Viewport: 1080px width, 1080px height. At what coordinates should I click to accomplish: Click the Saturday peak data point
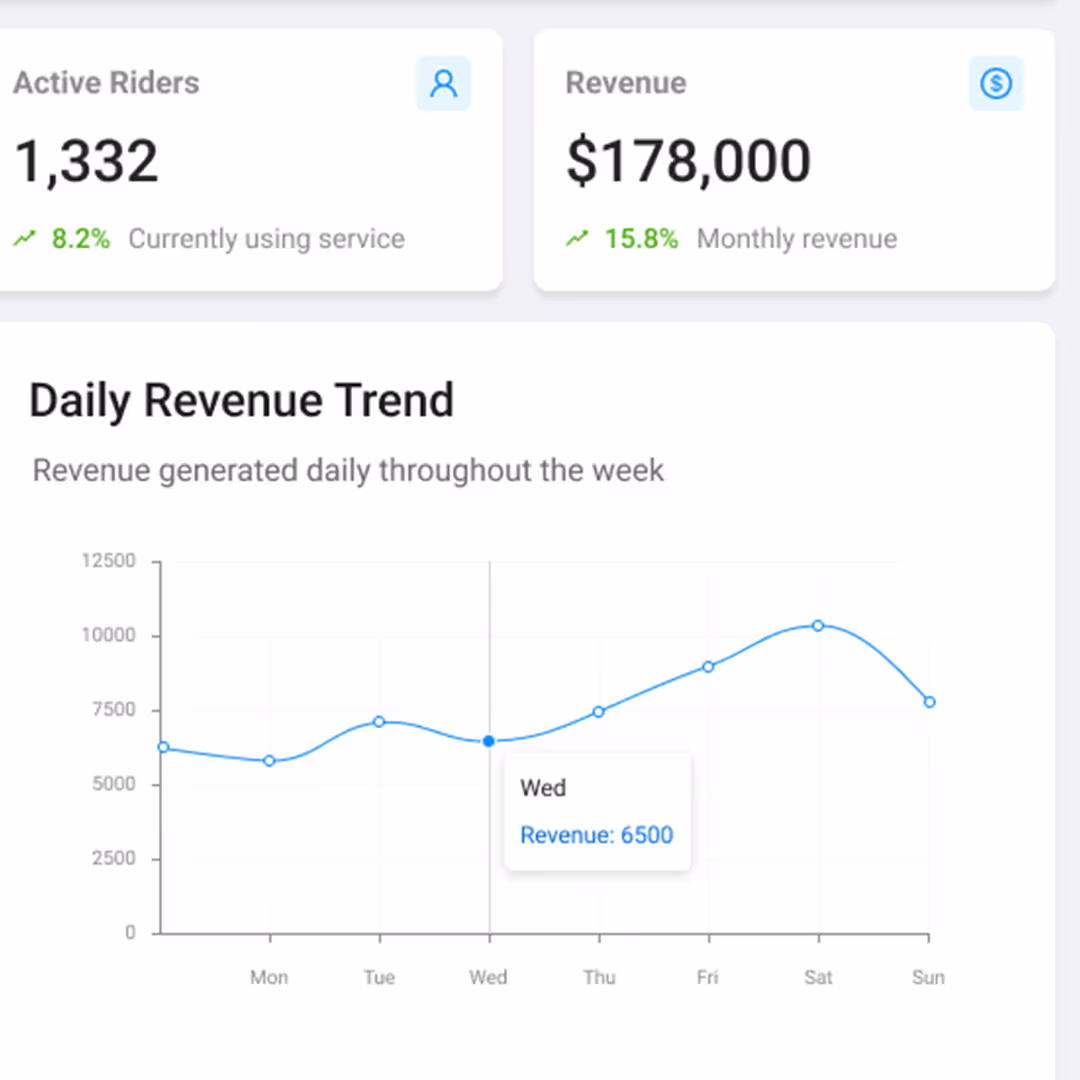(818, 626)
